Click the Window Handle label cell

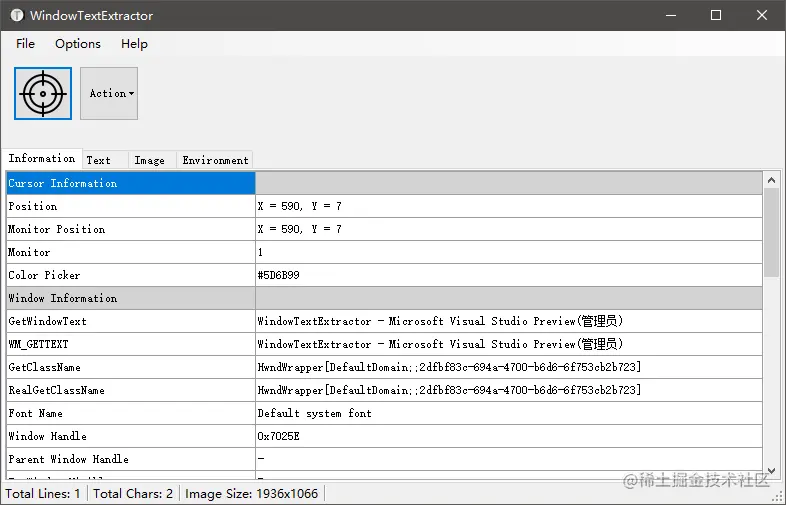click(131, 437)
